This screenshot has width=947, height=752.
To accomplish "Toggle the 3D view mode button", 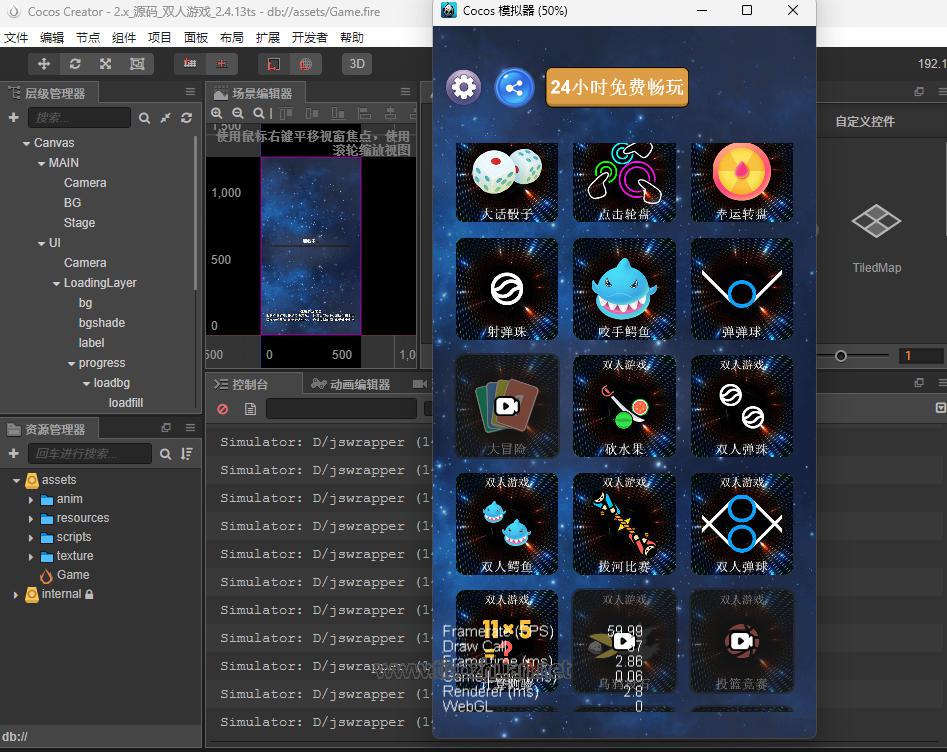I will point(357,63).
